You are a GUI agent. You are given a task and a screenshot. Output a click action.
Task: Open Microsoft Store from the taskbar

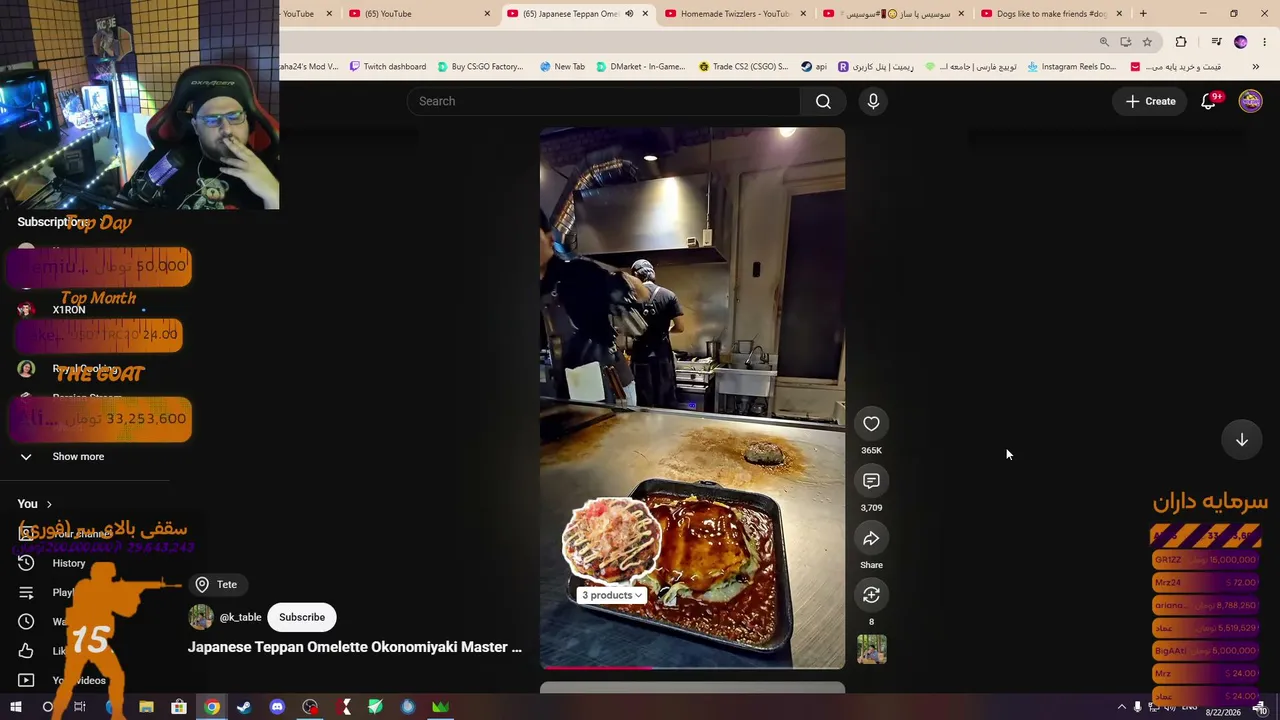[x=179, y=707]
